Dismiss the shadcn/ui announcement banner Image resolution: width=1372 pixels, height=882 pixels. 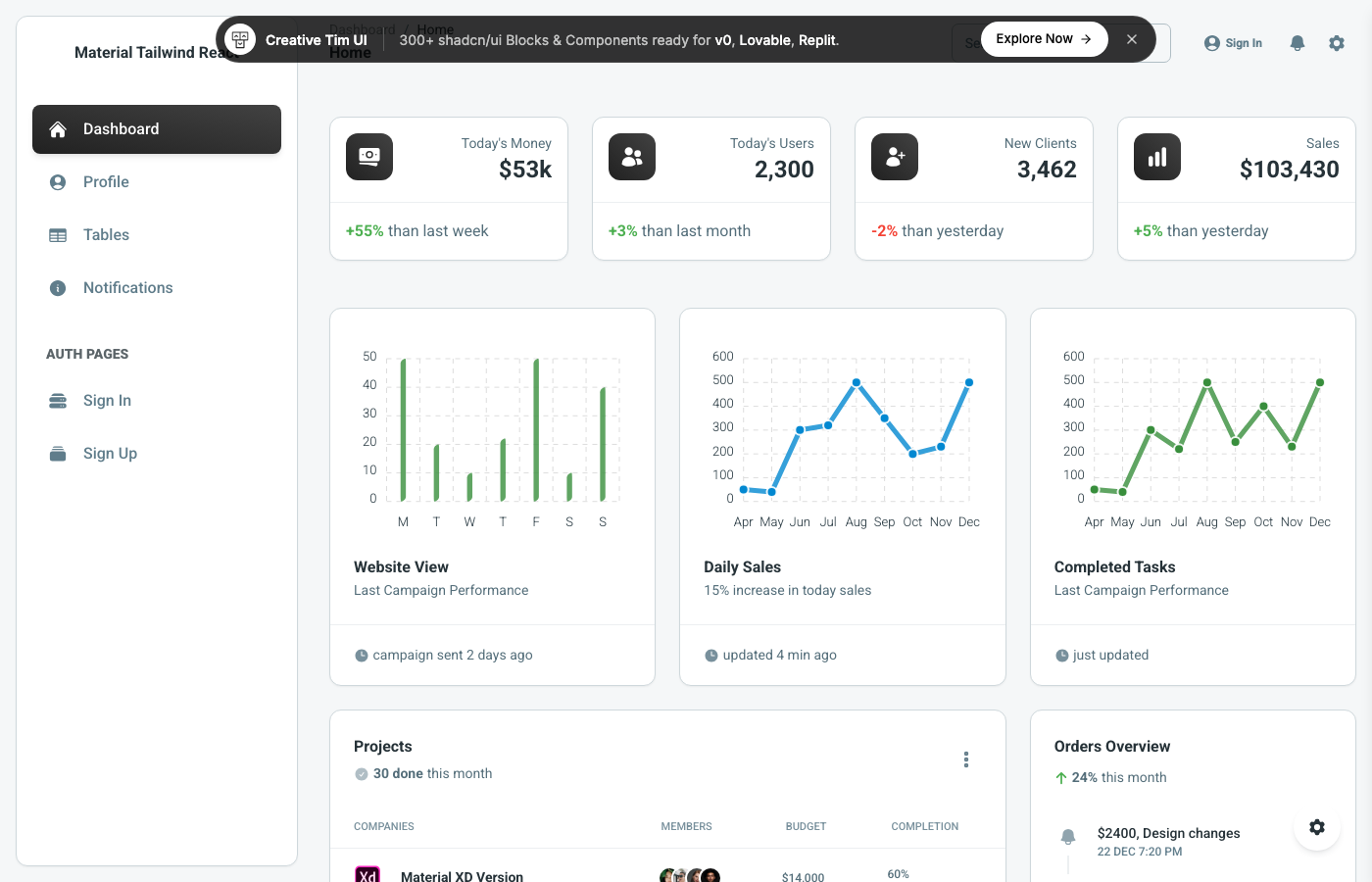[1132, 39]
